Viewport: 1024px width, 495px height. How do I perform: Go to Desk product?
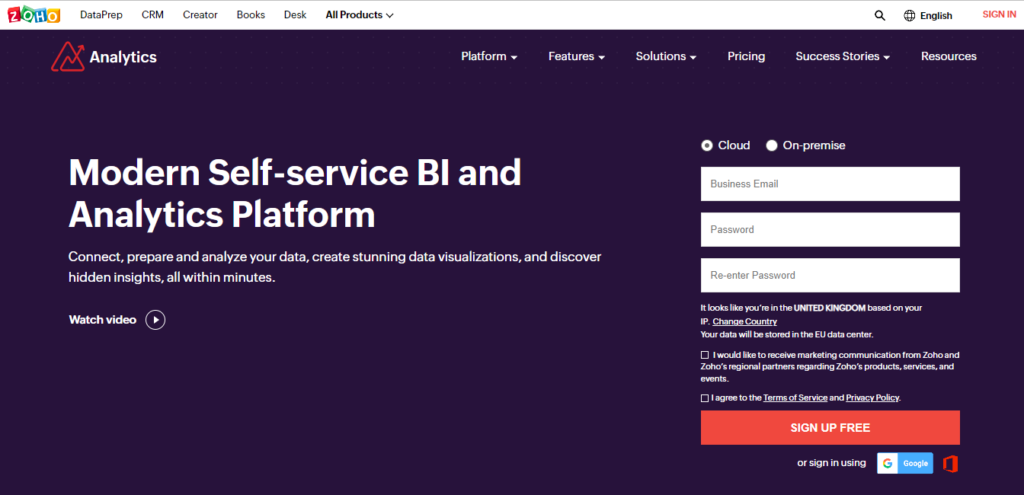(x=295, y=15)
